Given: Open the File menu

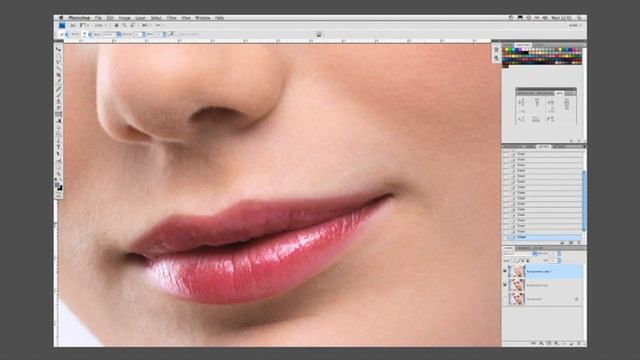Looking at the screenshot, I should click(x=98, y=18).
